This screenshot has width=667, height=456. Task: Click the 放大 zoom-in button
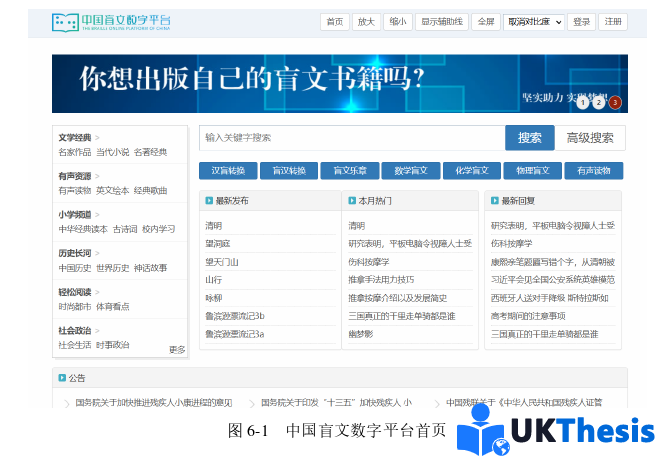click(366, 22)
